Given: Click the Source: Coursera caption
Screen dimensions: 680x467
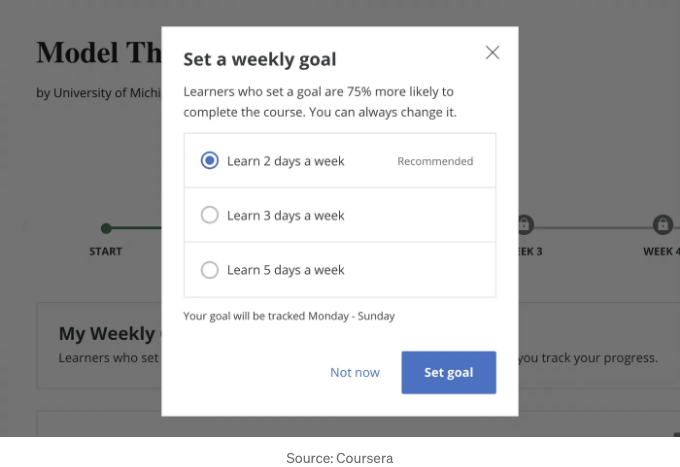Looking at the screenshot, I should [340, 458].
